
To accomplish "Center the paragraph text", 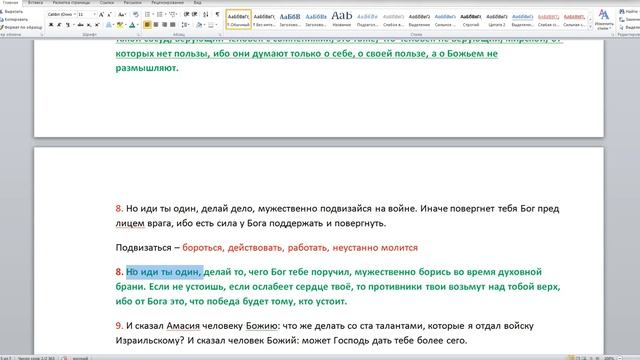I will coord(156,25).
